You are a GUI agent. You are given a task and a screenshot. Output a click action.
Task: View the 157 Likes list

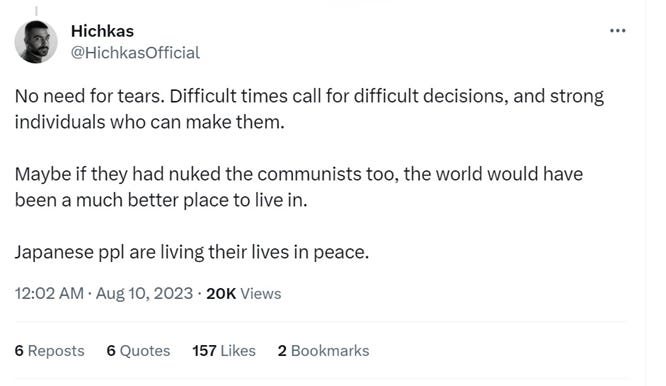pos(224,351)
